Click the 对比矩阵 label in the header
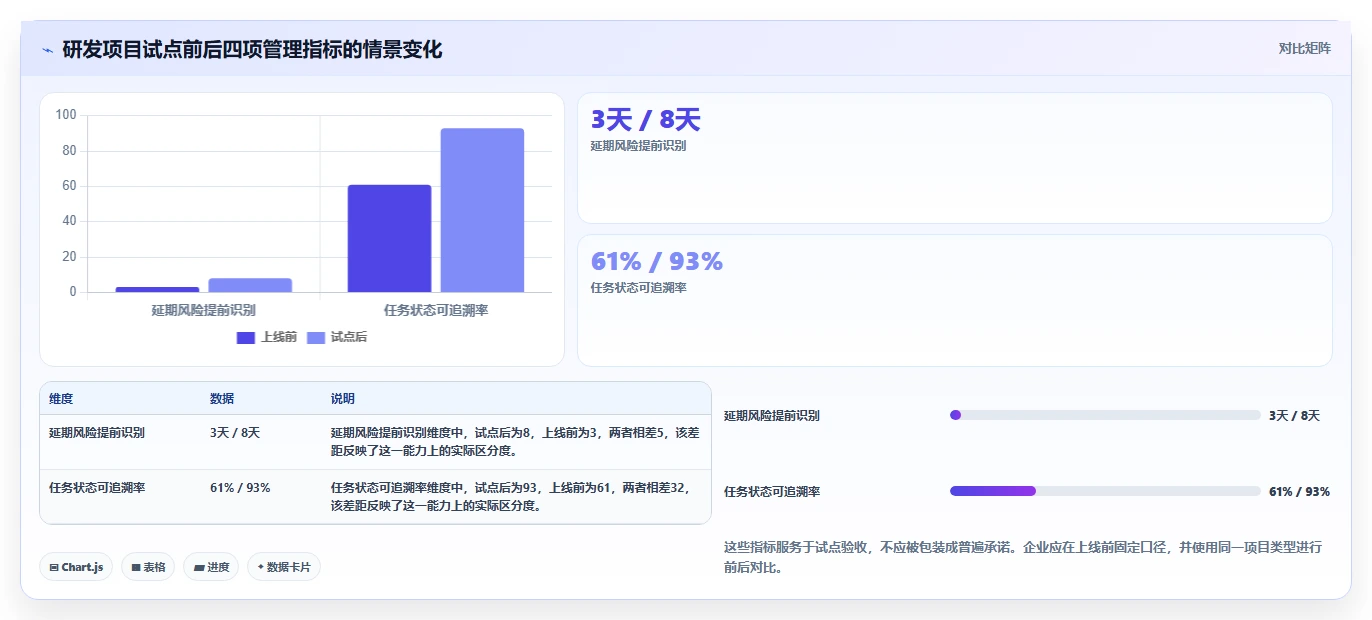1372x620 pixels. point(1304,48)
